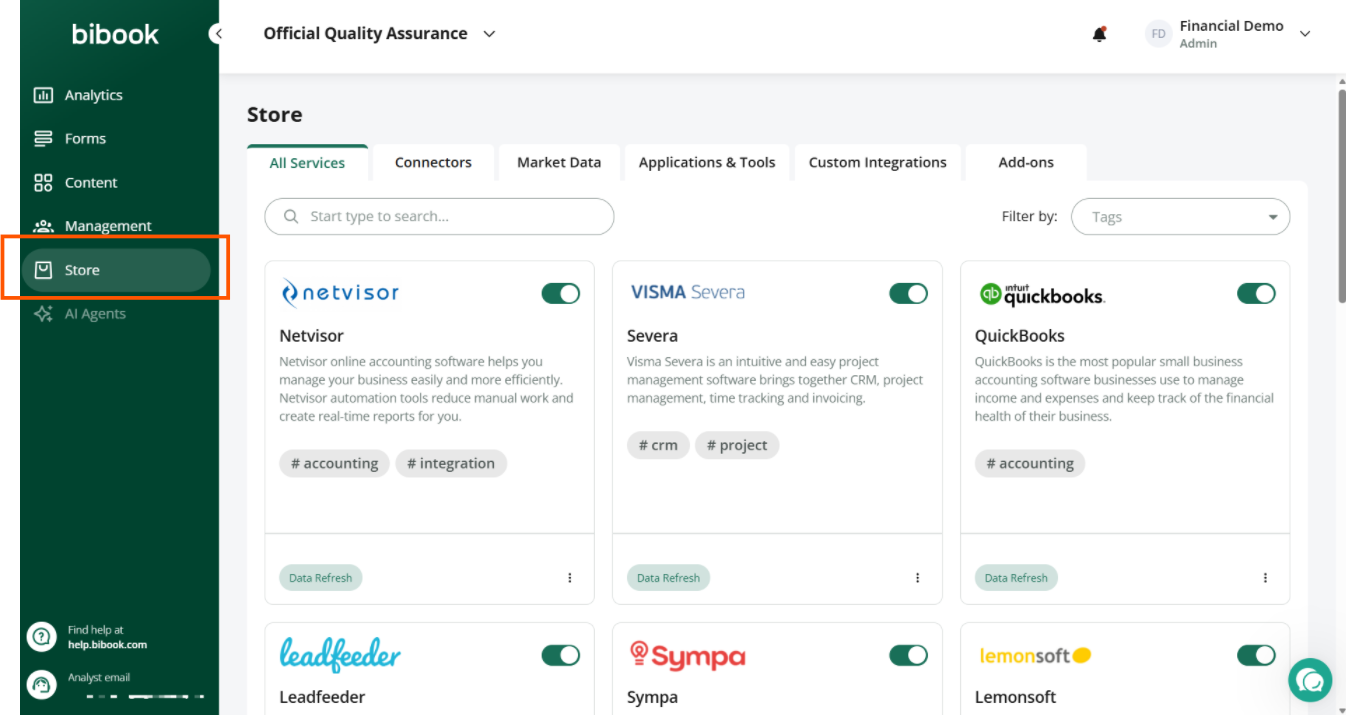
Task: Collapse the sidebar with arrow button
Action: [x=216, y=34]
